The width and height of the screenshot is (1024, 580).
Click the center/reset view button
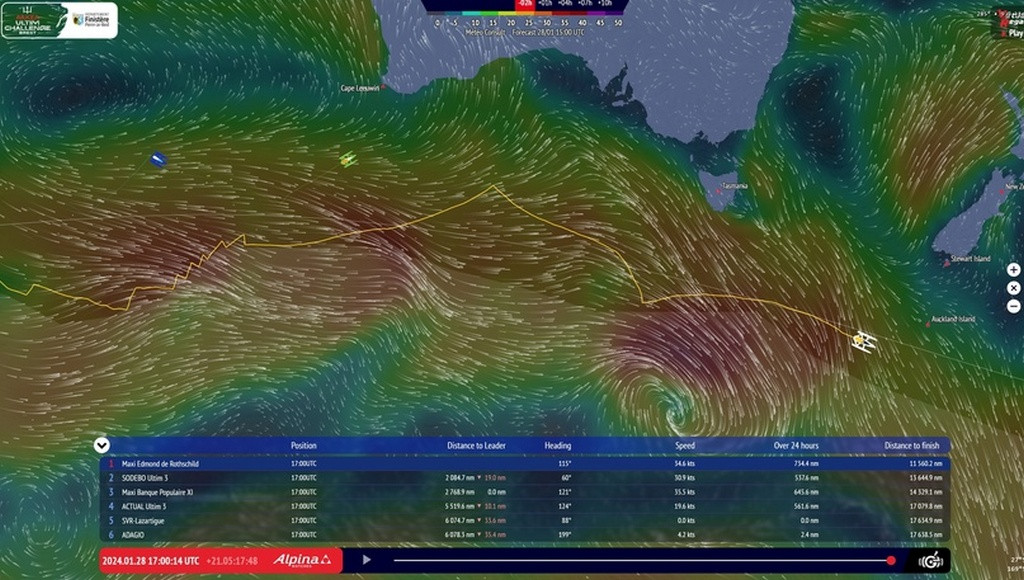tap(1013, 288)
